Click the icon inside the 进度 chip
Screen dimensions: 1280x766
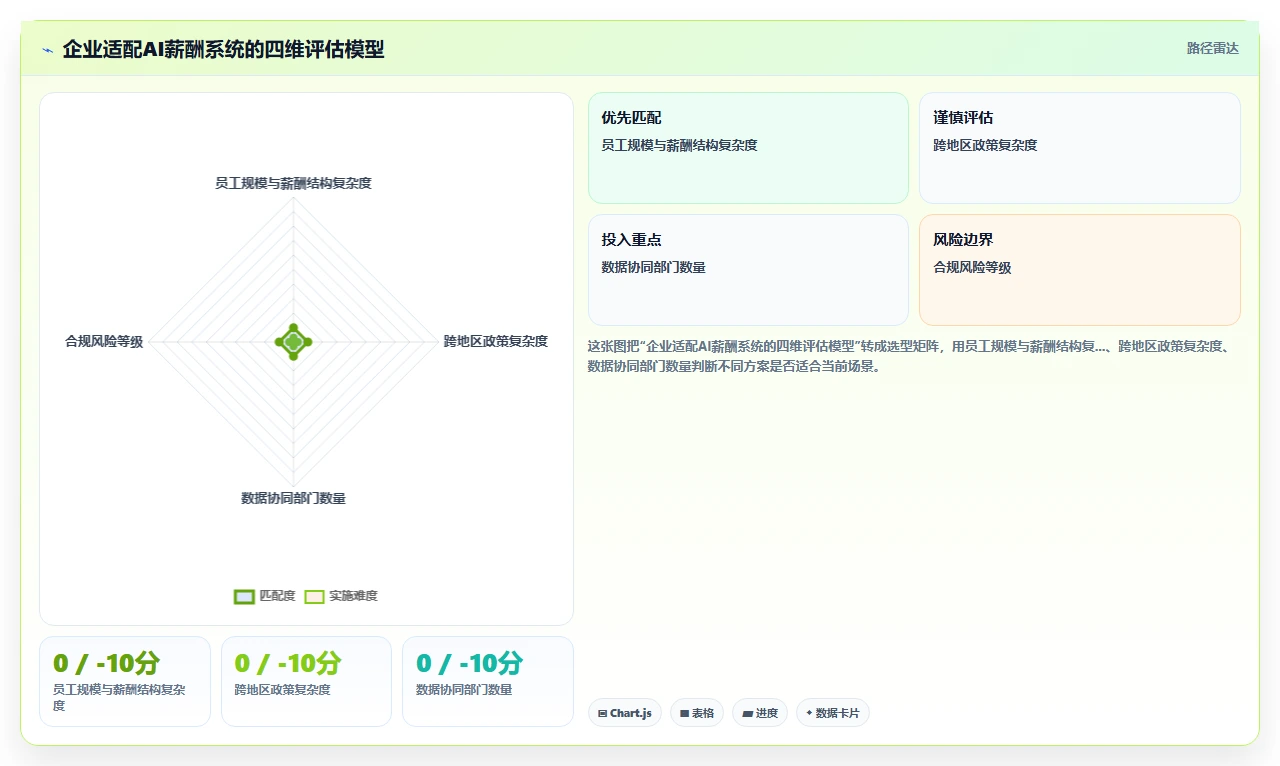pyautogui.click(x=747, y=714)
